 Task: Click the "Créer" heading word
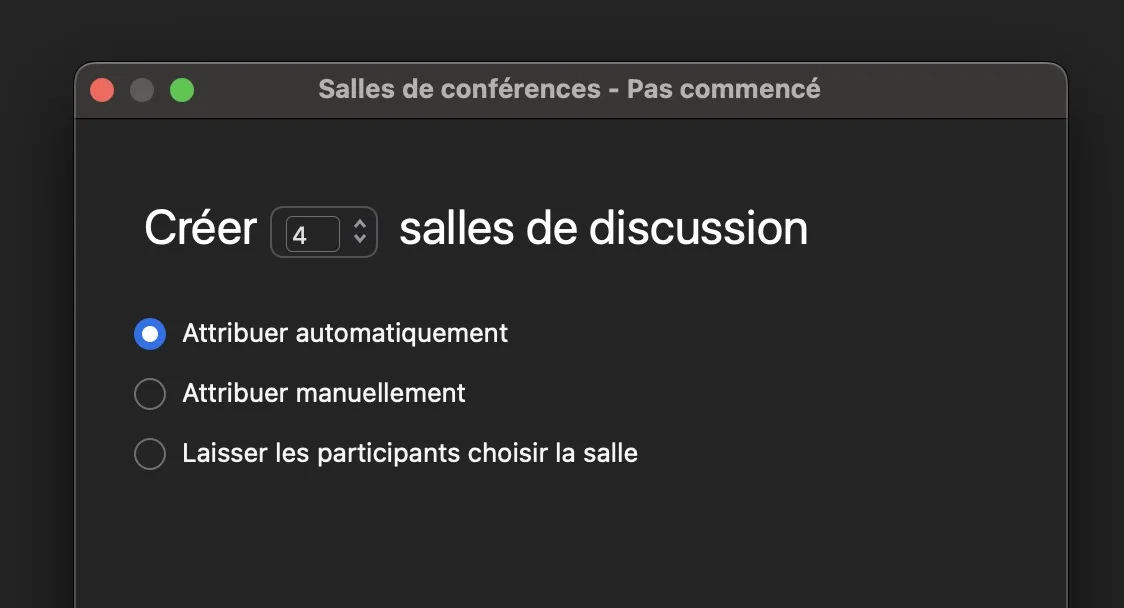(x=200, y=229)
